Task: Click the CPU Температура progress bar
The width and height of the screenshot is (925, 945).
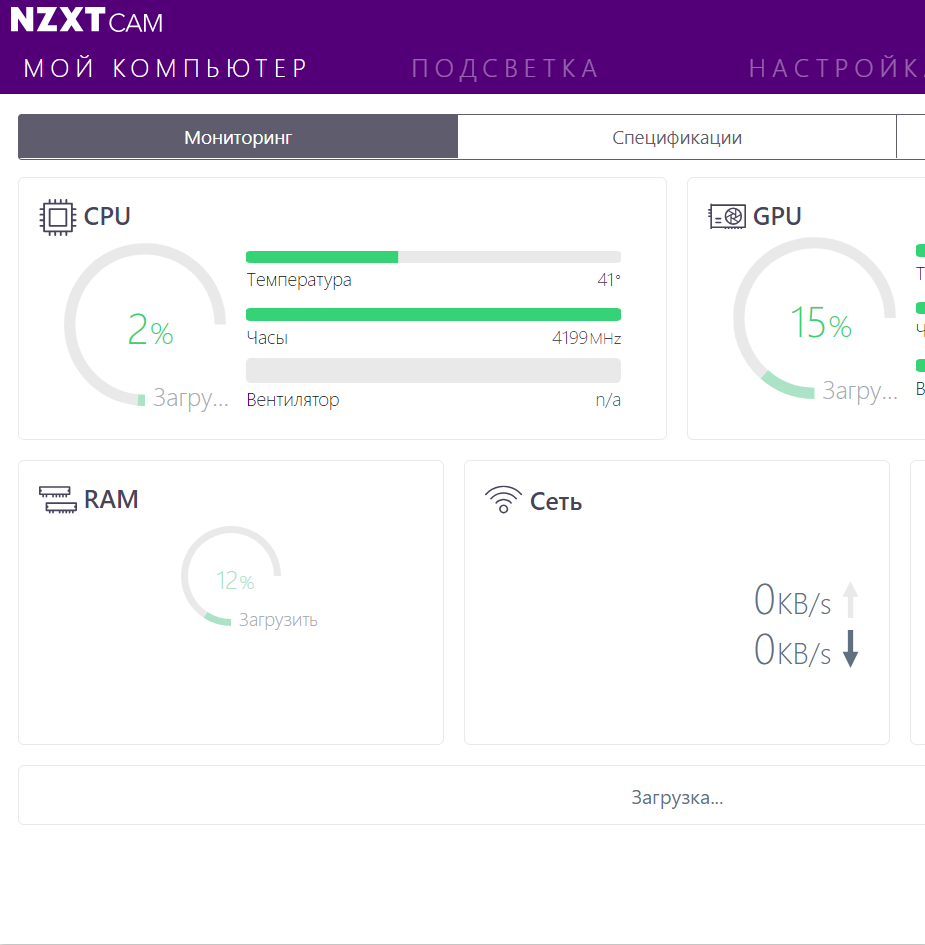Action: [433, 257]
